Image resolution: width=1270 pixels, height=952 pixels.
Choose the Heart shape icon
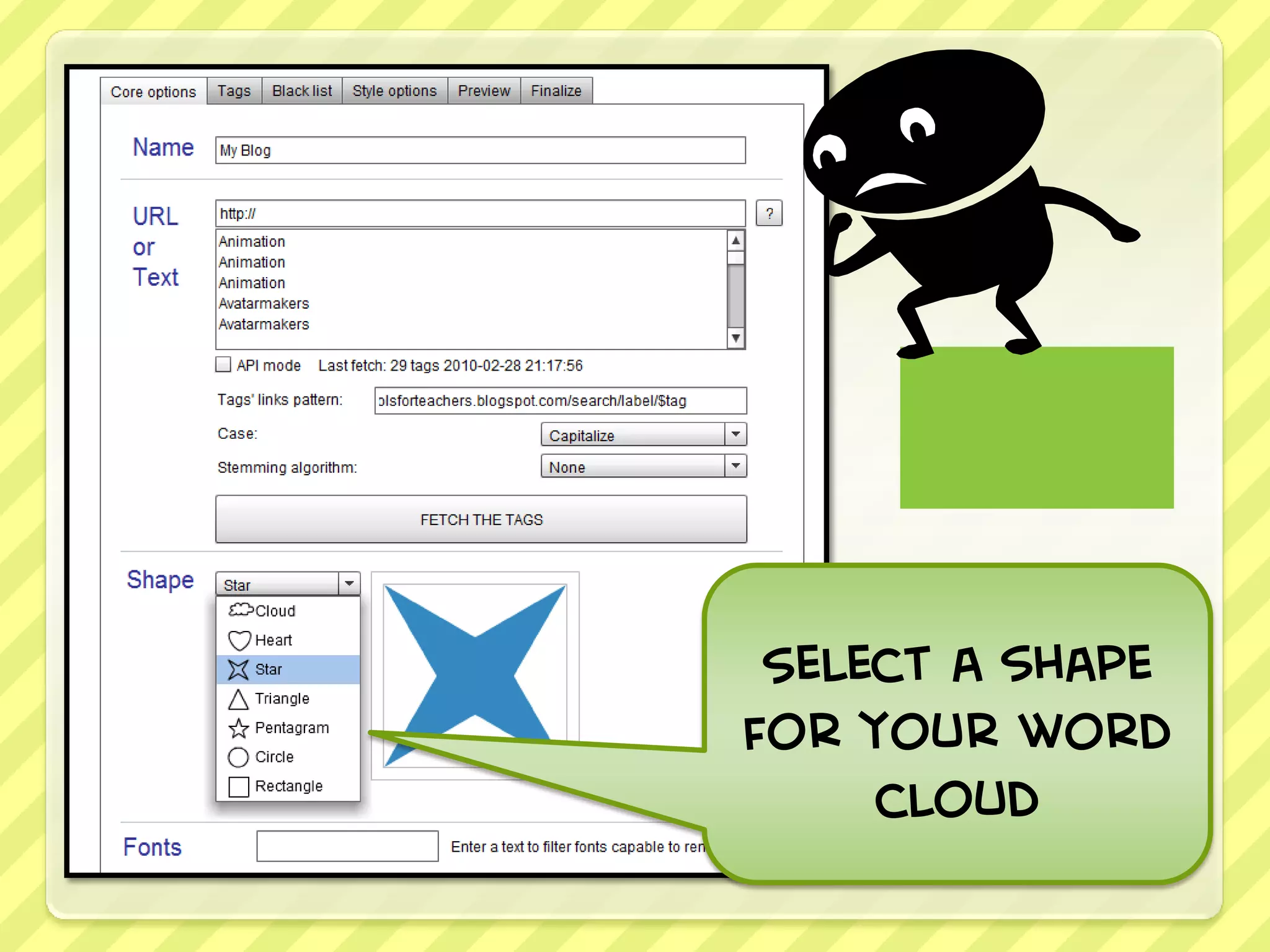click(239, 640)
